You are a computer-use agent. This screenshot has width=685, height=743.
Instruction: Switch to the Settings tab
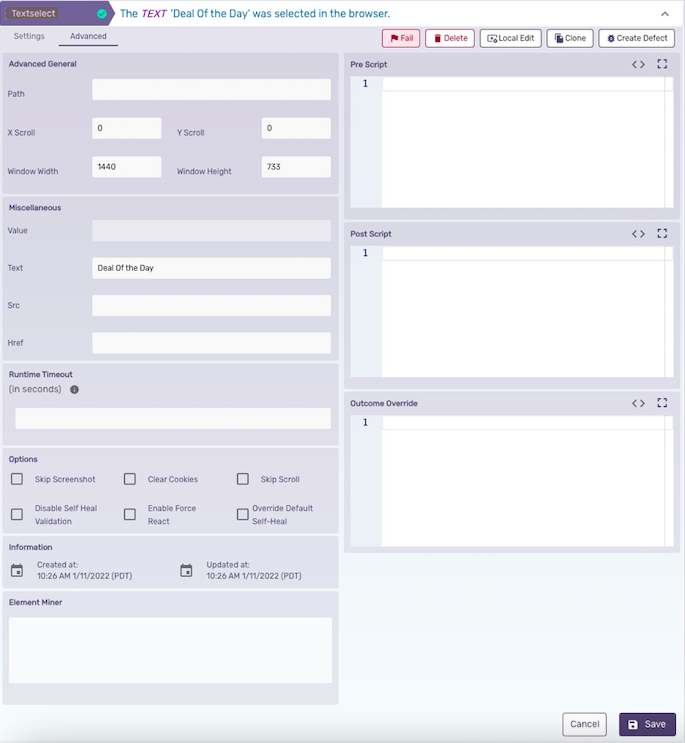point(29,36)
